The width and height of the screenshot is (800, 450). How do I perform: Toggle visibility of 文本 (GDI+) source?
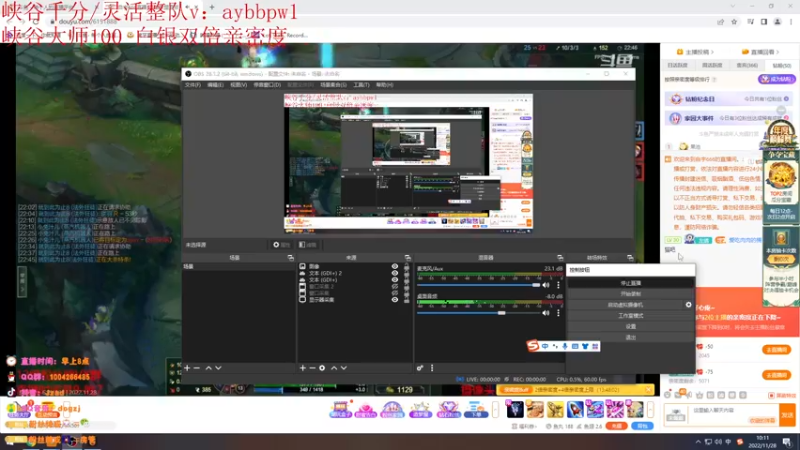point(394,280)
